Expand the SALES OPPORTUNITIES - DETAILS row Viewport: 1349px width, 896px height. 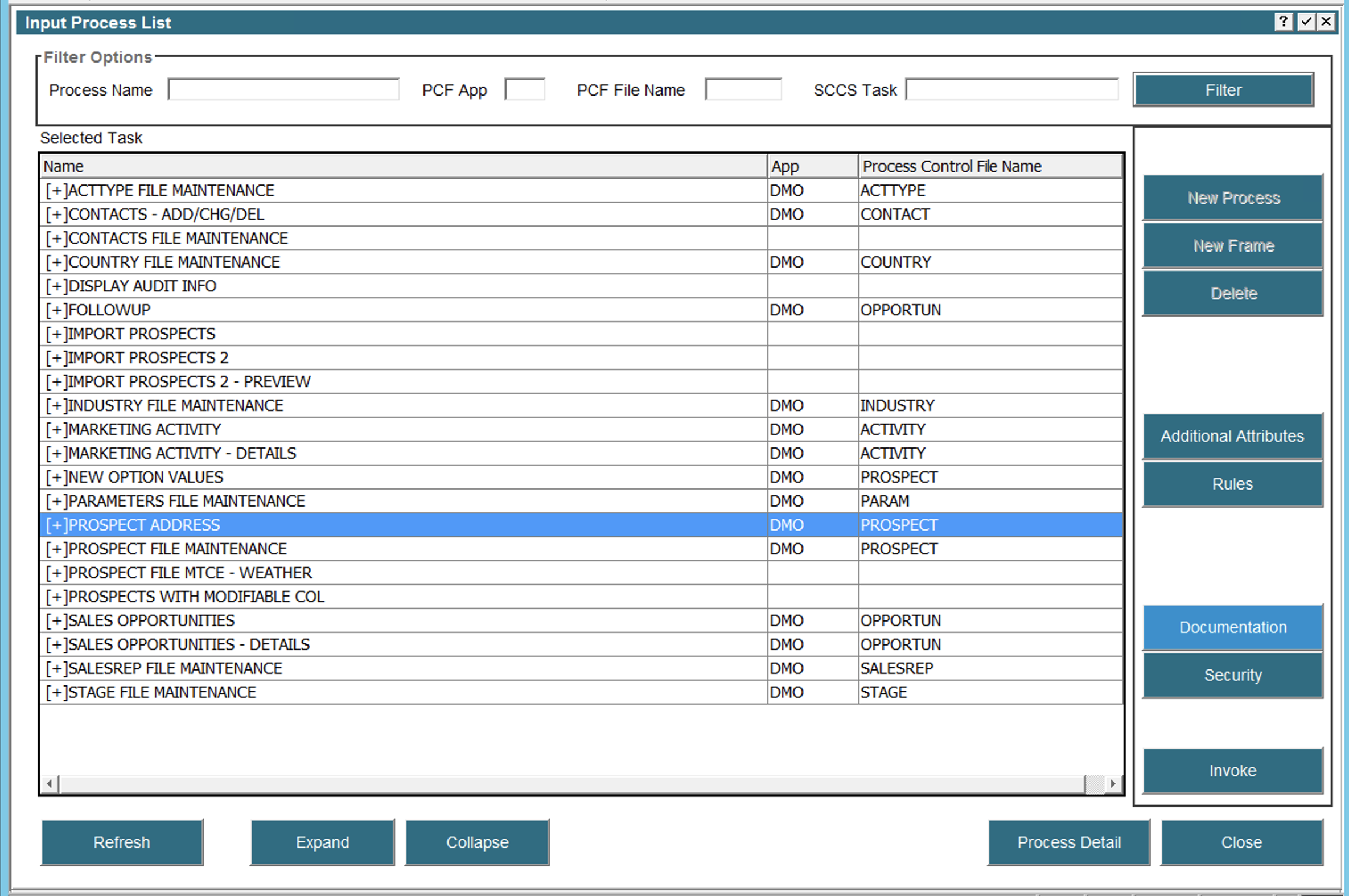coord(56,644)
